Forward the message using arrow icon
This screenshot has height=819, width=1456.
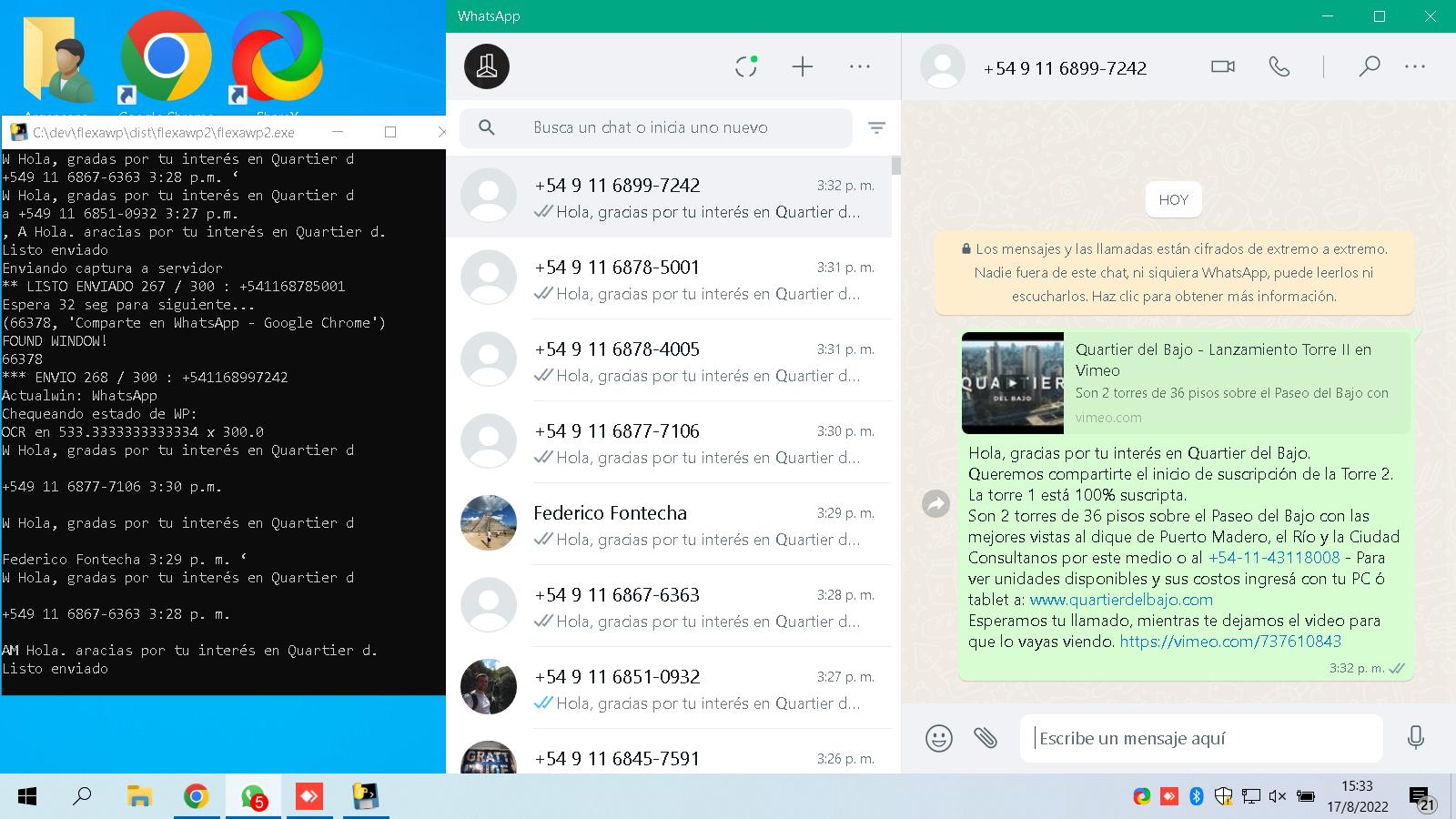(935, 503)
